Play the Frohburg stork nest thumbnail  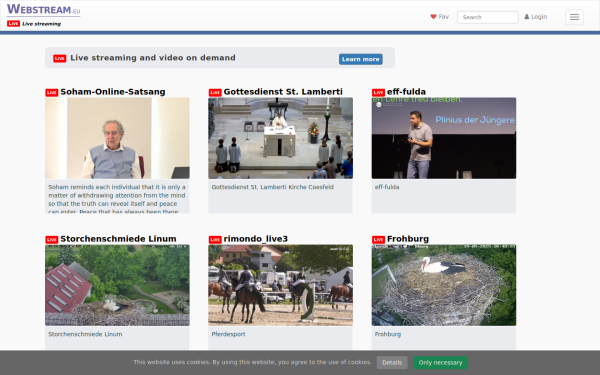point(444,285)
